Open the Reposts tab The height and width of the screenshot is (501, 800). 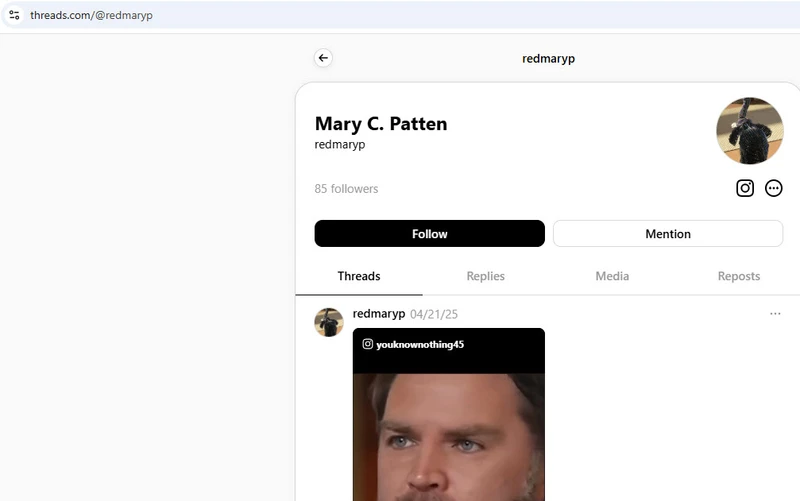click(x=738, y=276)
